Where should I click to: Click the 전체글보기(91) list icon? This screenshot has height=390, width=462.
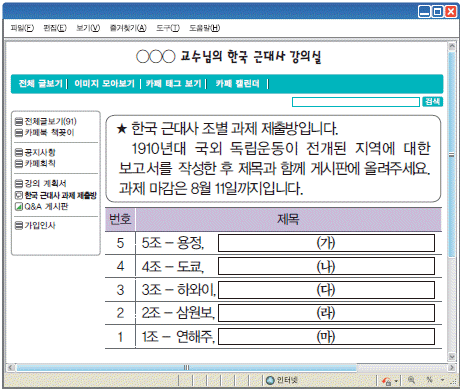[x=19, y=121]
